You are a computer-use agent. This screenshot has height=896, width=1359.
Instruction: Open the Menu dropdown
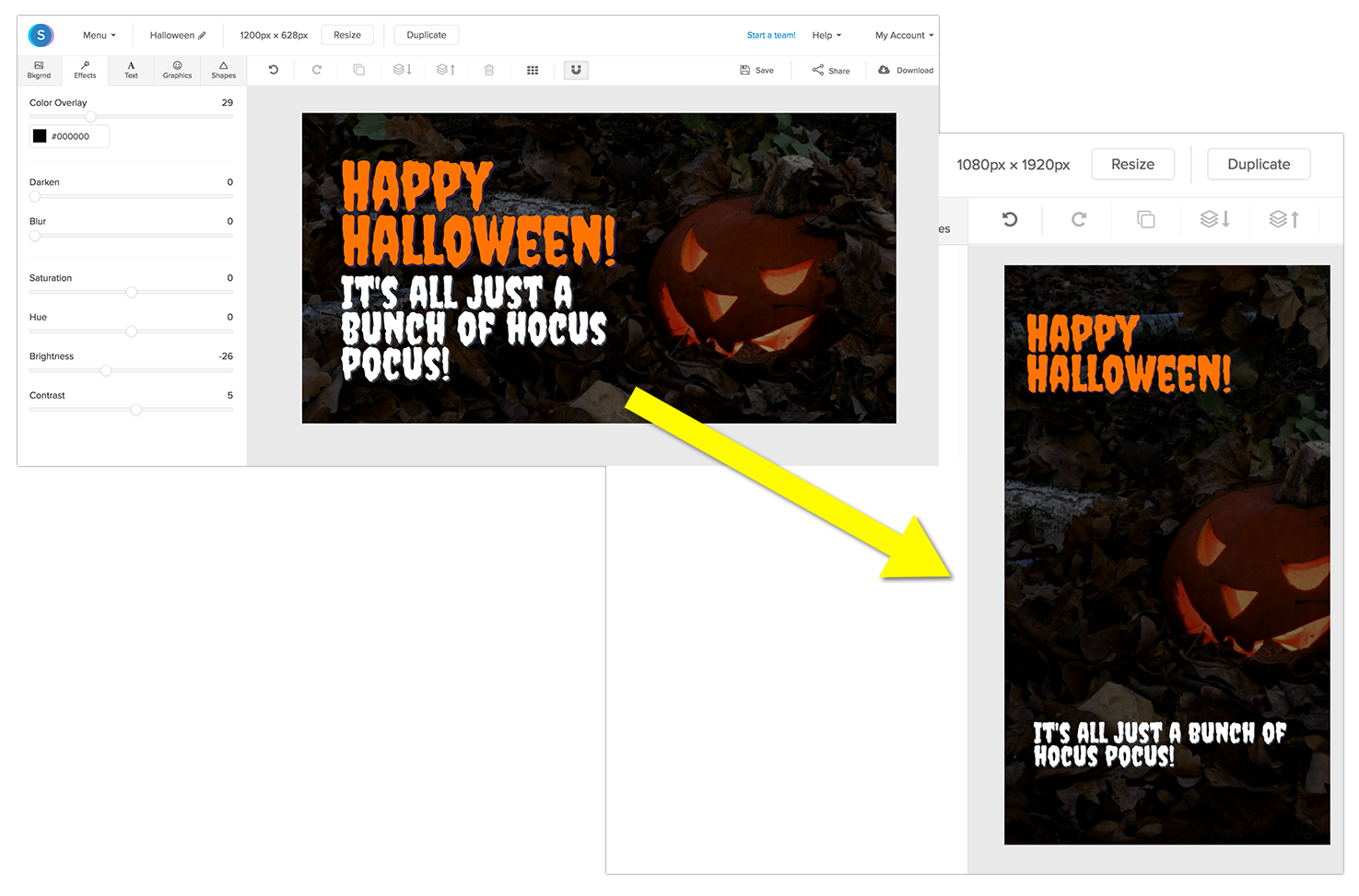(x=100, y=35)
